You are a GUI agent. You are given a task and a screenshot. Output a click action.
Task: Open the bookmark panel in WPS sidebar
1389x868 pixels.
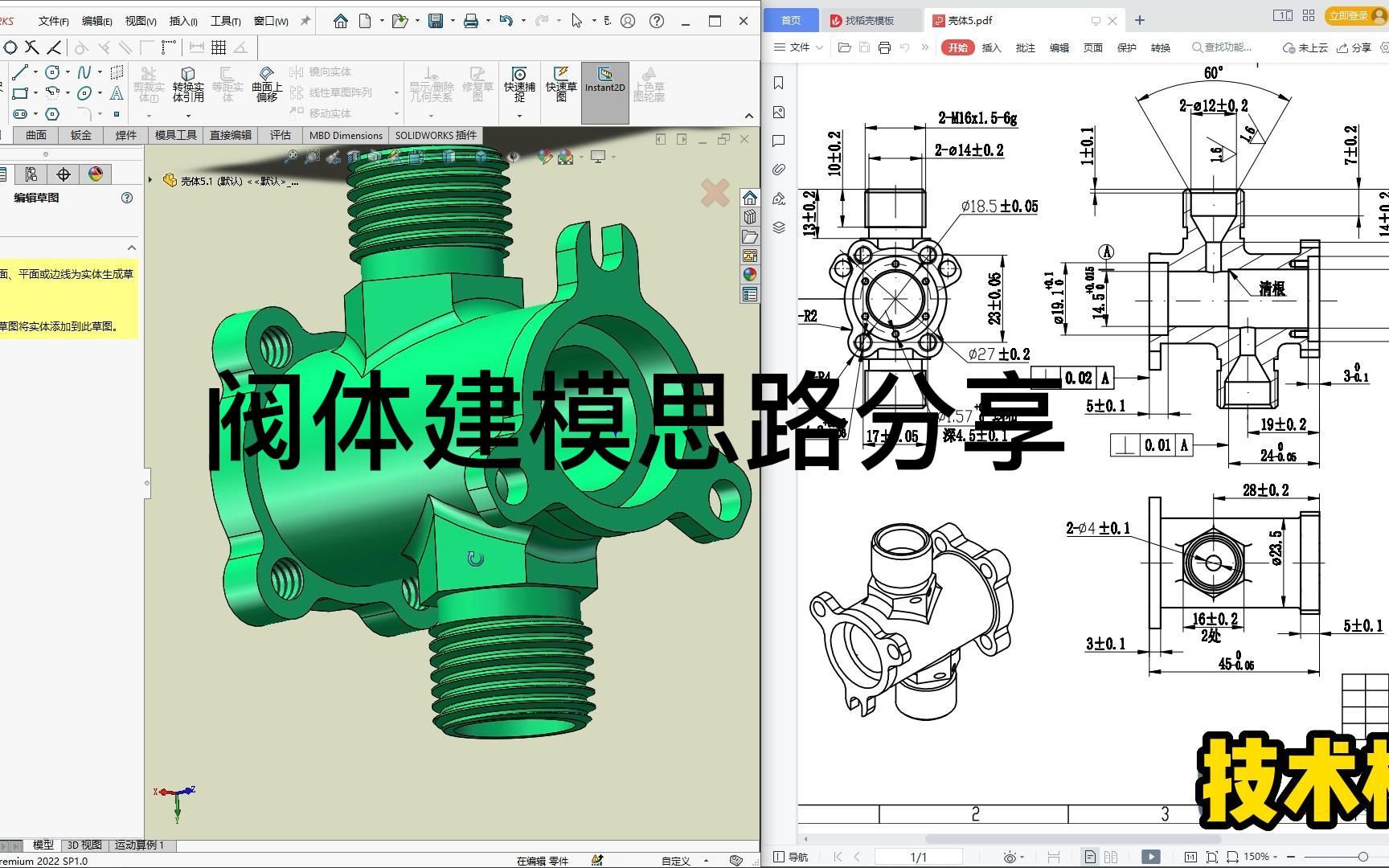coord(778,83)
